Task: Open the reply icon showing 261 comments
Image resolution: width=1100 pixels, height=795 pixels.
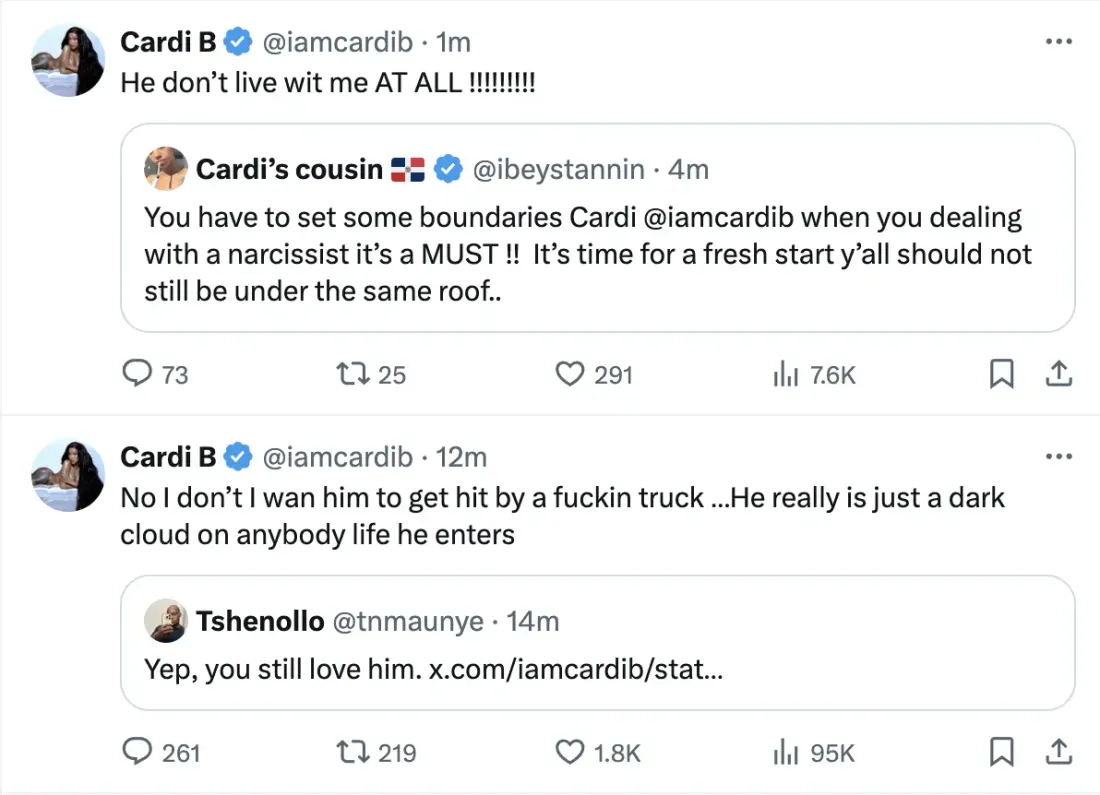Action: [x=137, y=752]
